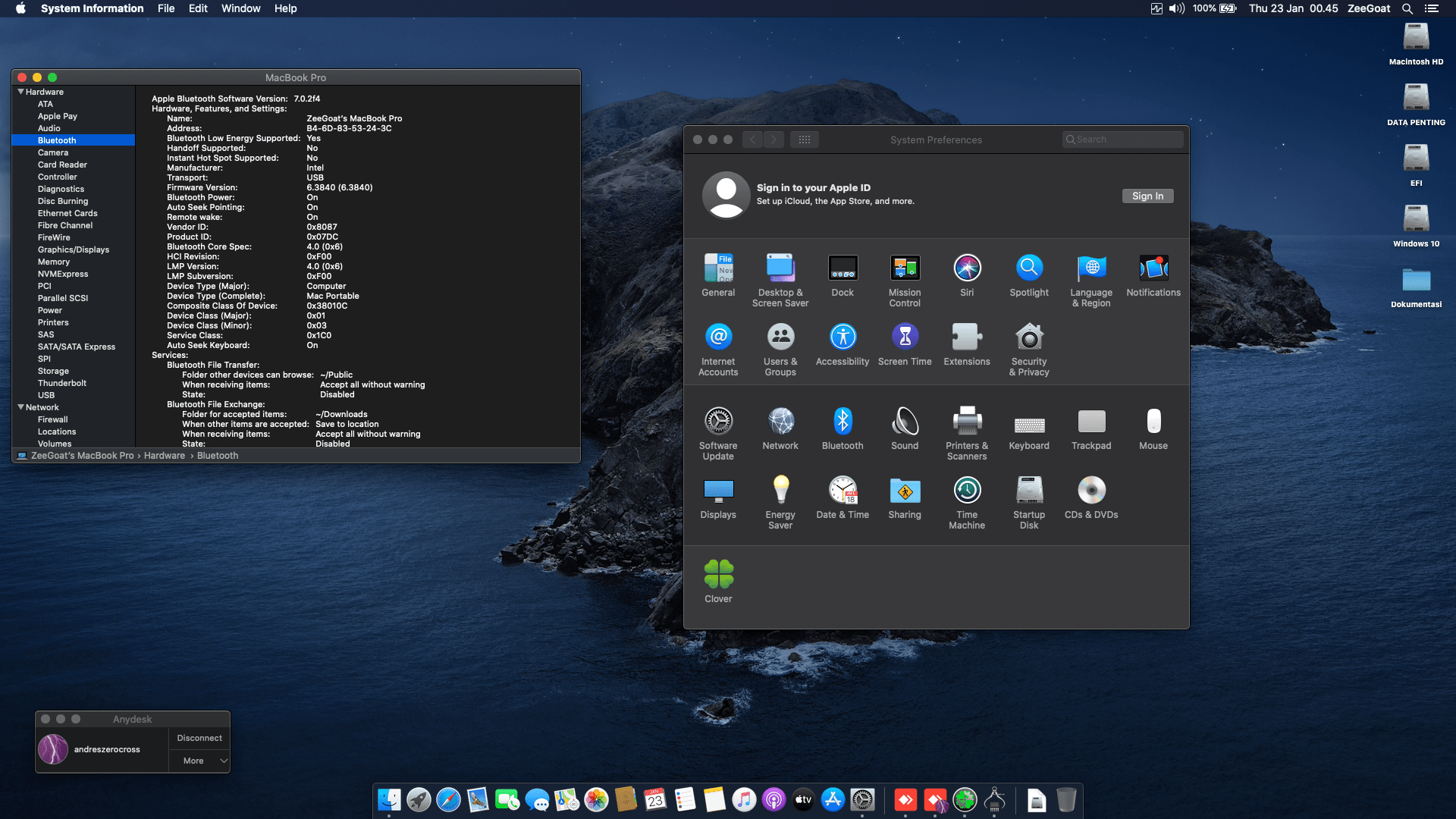The height and width of the screenshot is (819, 1456).
Task: Open the Siri preference pane
Action: [x=967, y=275]
